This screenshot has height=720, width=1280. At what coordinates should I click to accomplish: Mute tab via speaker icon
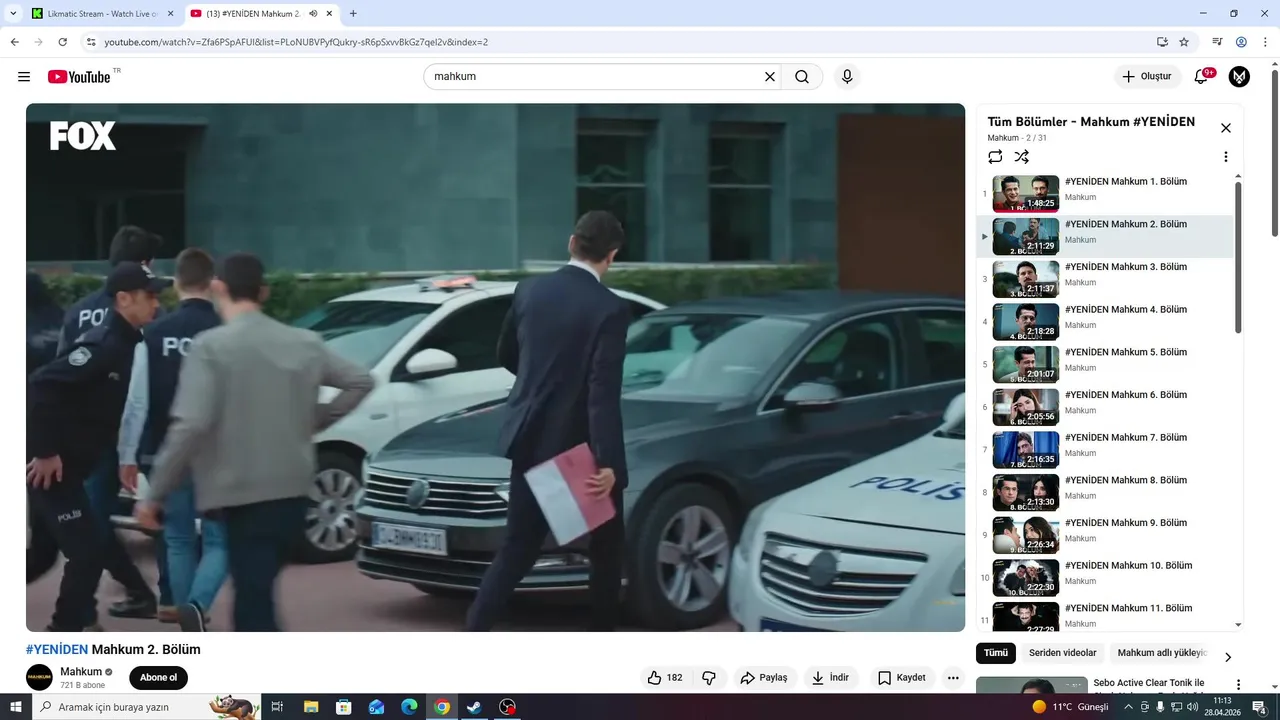(313, 14)
